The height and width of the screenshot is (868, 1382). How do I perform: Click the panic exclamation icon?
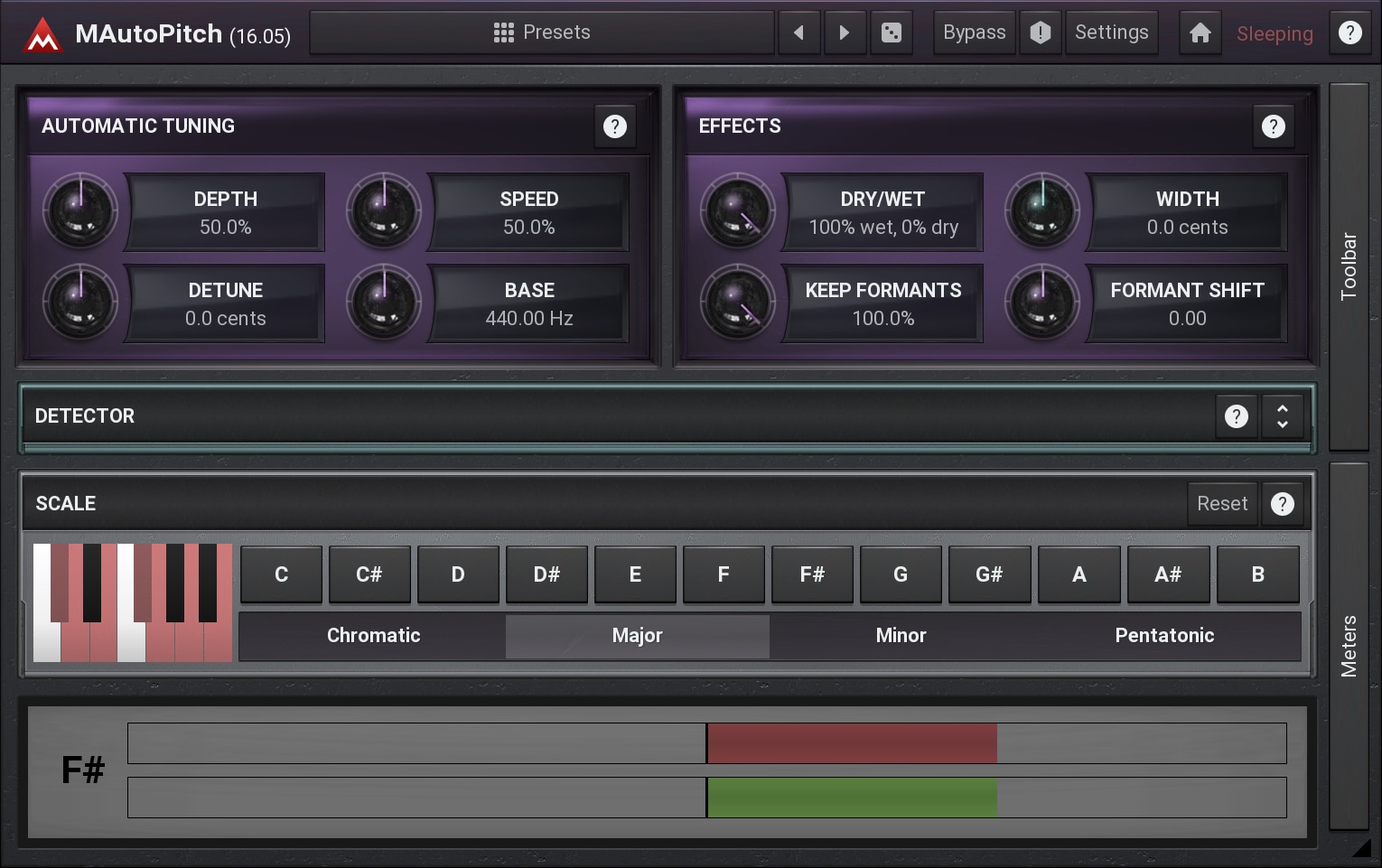(x=1041, y=33)
